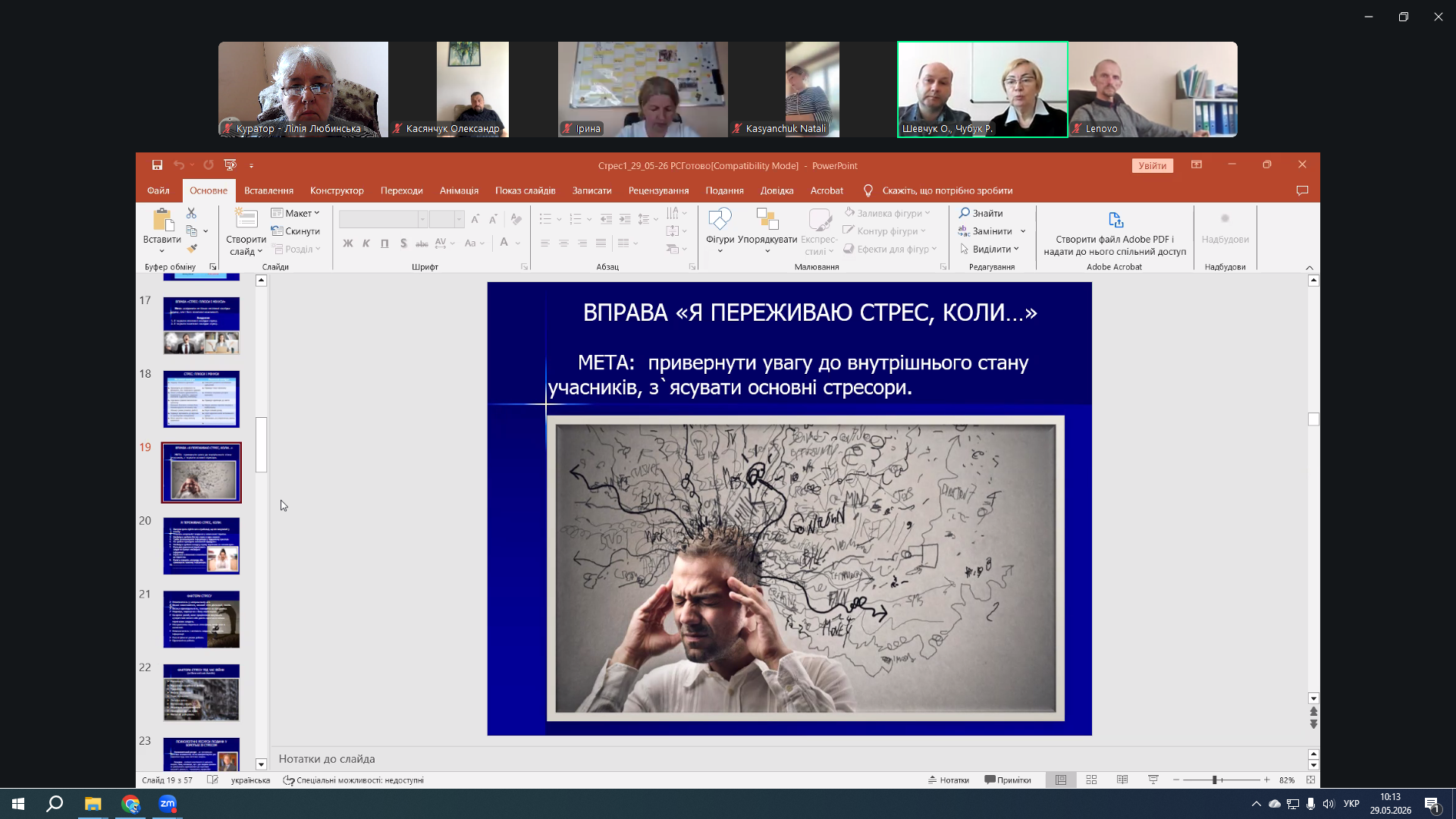Collapse the ribbon with the chevron
Viewport: 1456px width, 819px height.
click(1310, 268)
